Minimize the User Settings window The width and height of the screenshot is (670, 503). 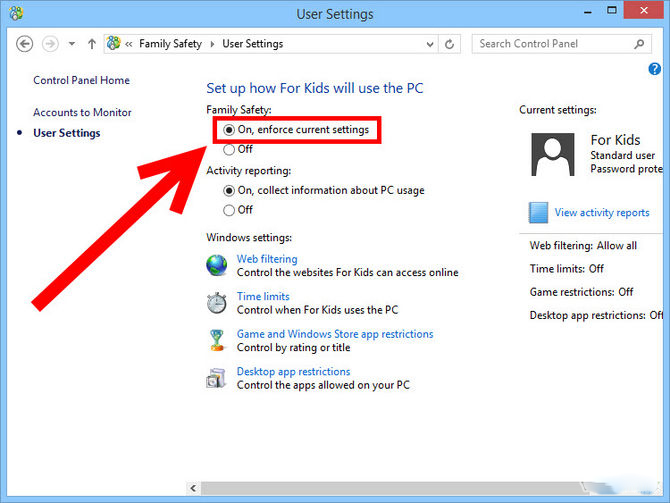(x=588, y=12)
